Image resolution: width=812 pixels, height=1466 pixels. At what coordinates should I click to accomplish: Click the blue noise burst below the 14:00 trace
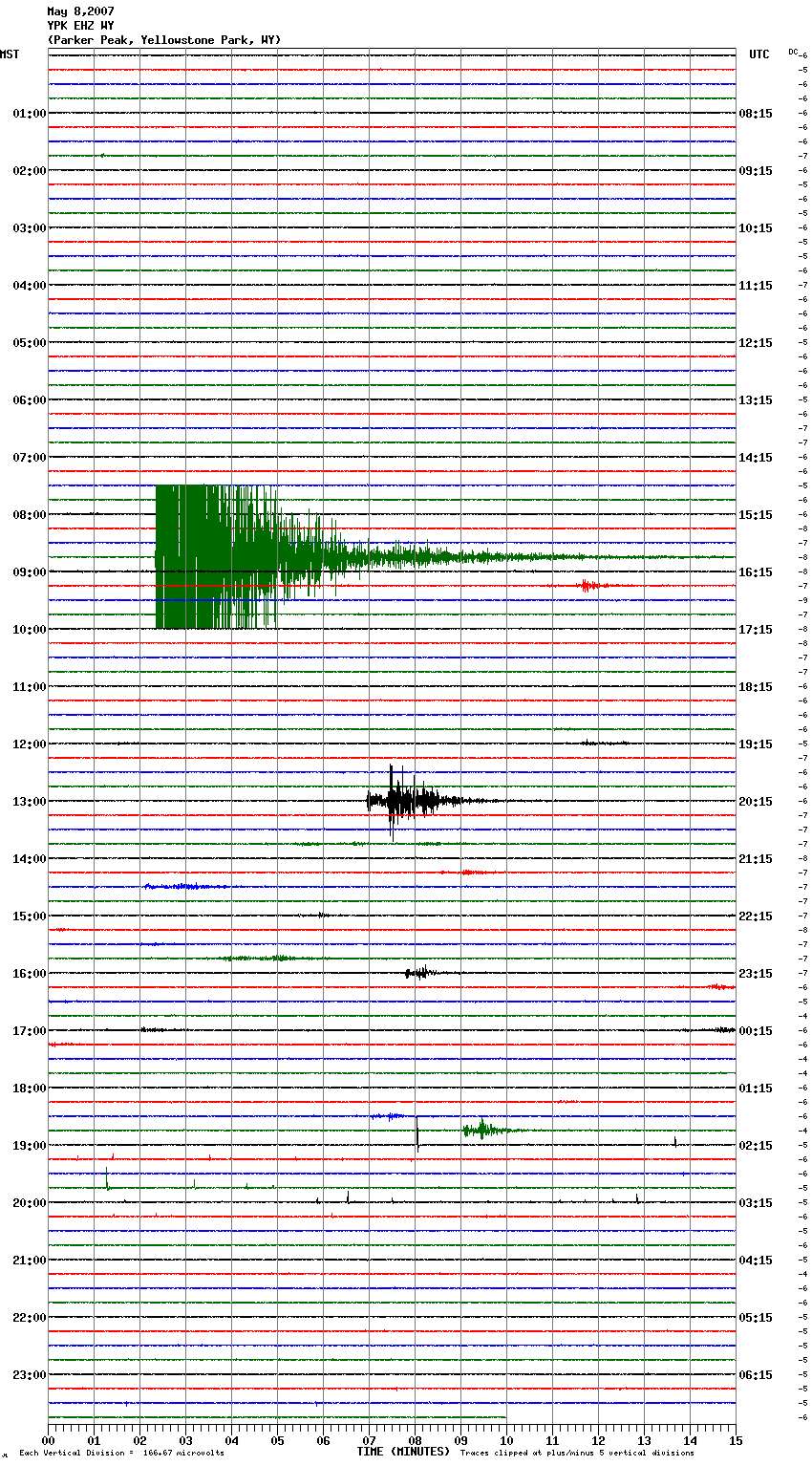coord(186,887)
